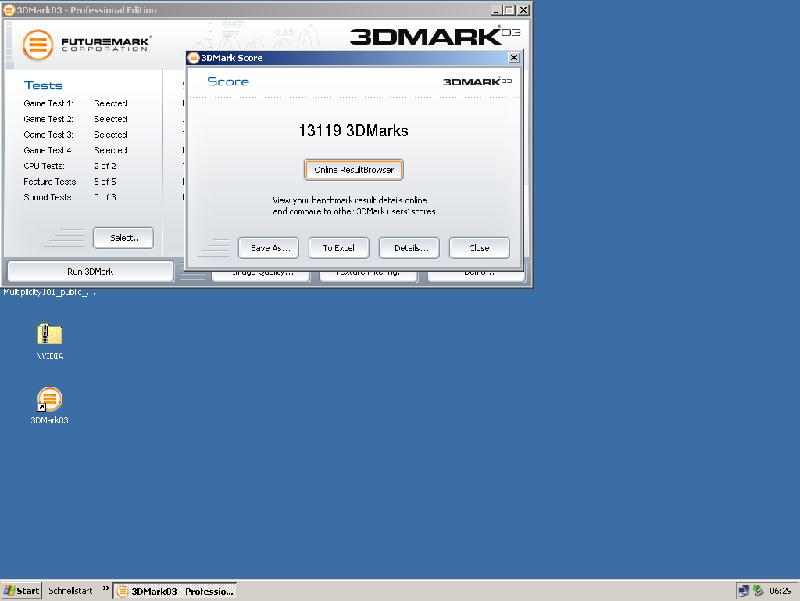Click the Game Test 1 row label
Viewport: 800px width, 601px height.
pyautogui.click(x=48, y=103)
